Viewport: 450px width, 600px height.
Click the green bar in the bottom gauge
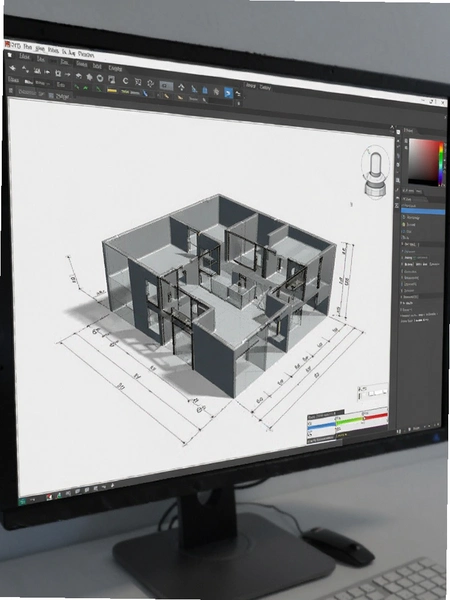[x=349, y=420]
